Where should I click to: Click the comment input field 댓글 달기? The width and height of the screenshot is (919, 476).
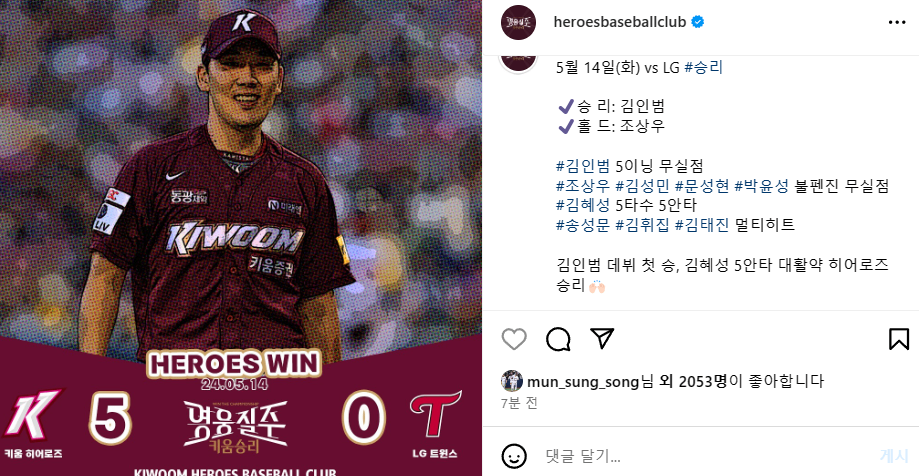click(x=703, y=455)
